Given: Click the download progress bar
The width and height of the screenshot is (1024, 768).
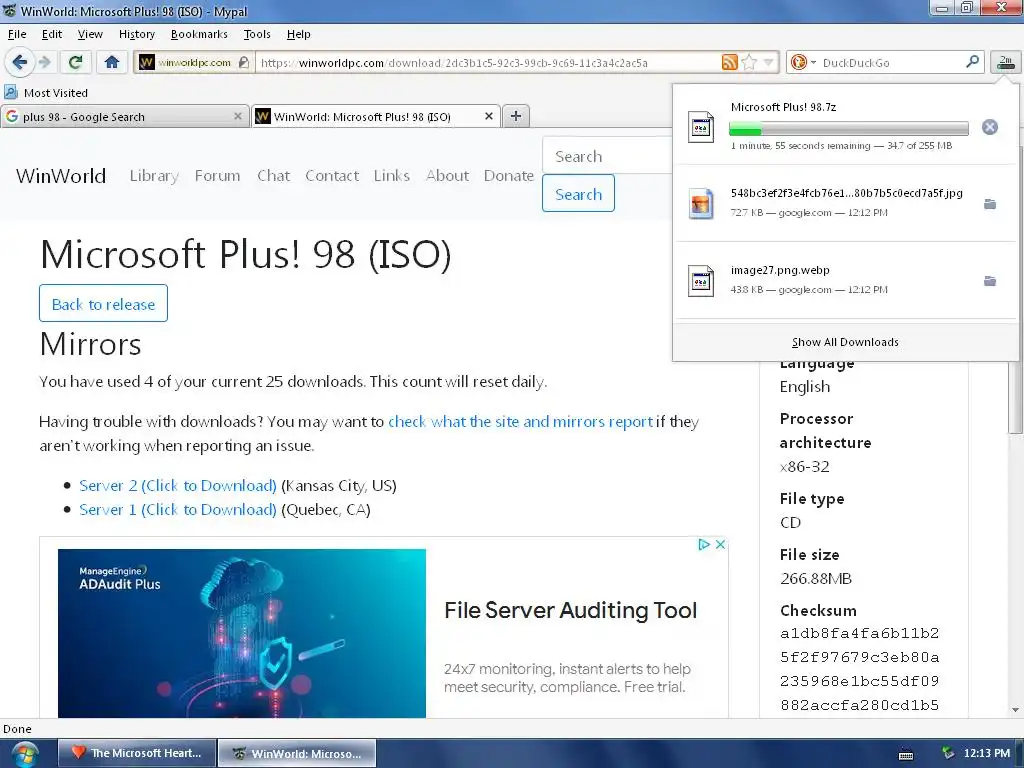Looking at the screenshot, I should [848, 128].
